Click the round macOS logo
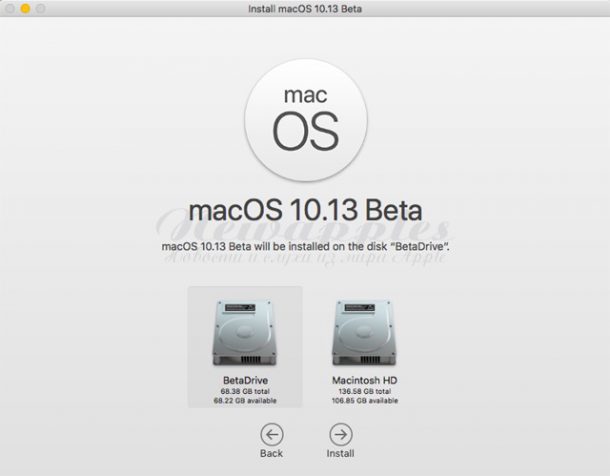610x476 pixels. pos(305,118)
